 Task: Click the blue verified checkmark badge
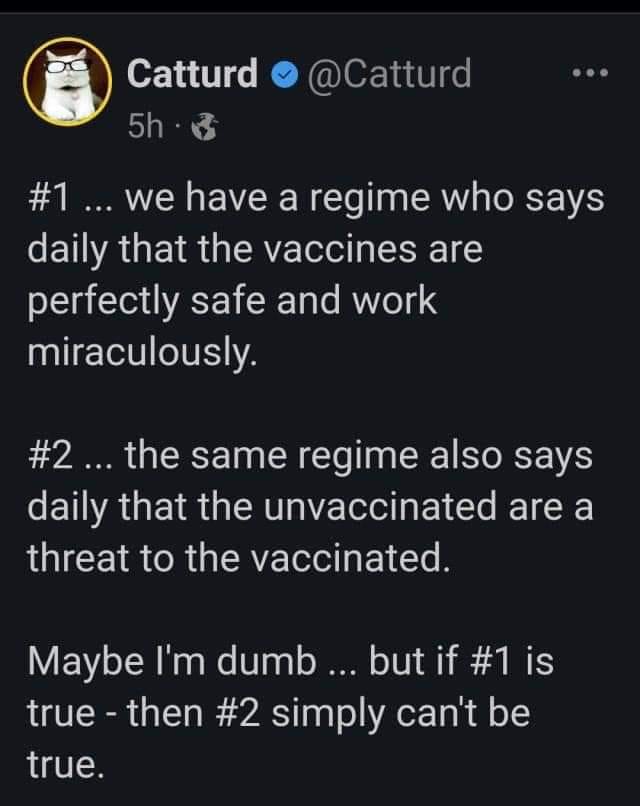pos(282,75)
